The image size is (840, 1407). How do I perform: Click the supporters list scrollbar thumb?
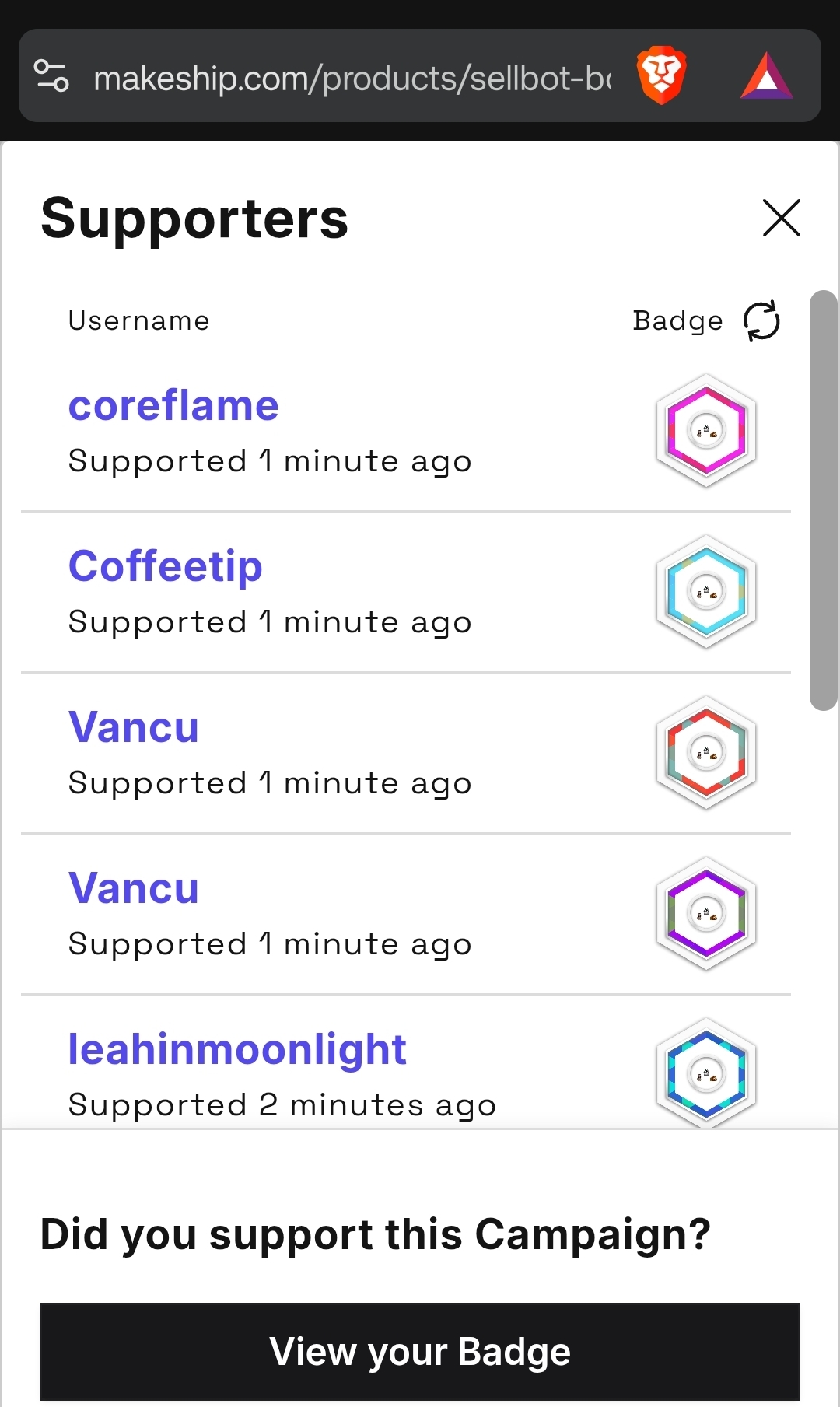pos(823,500)
